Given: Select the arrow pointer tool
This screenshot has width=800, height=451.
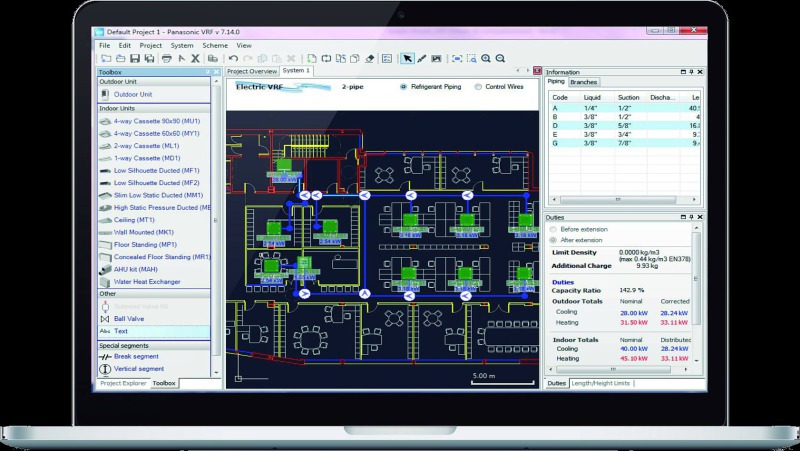Looking at the screenshot, I should click(x=407, y=59).
